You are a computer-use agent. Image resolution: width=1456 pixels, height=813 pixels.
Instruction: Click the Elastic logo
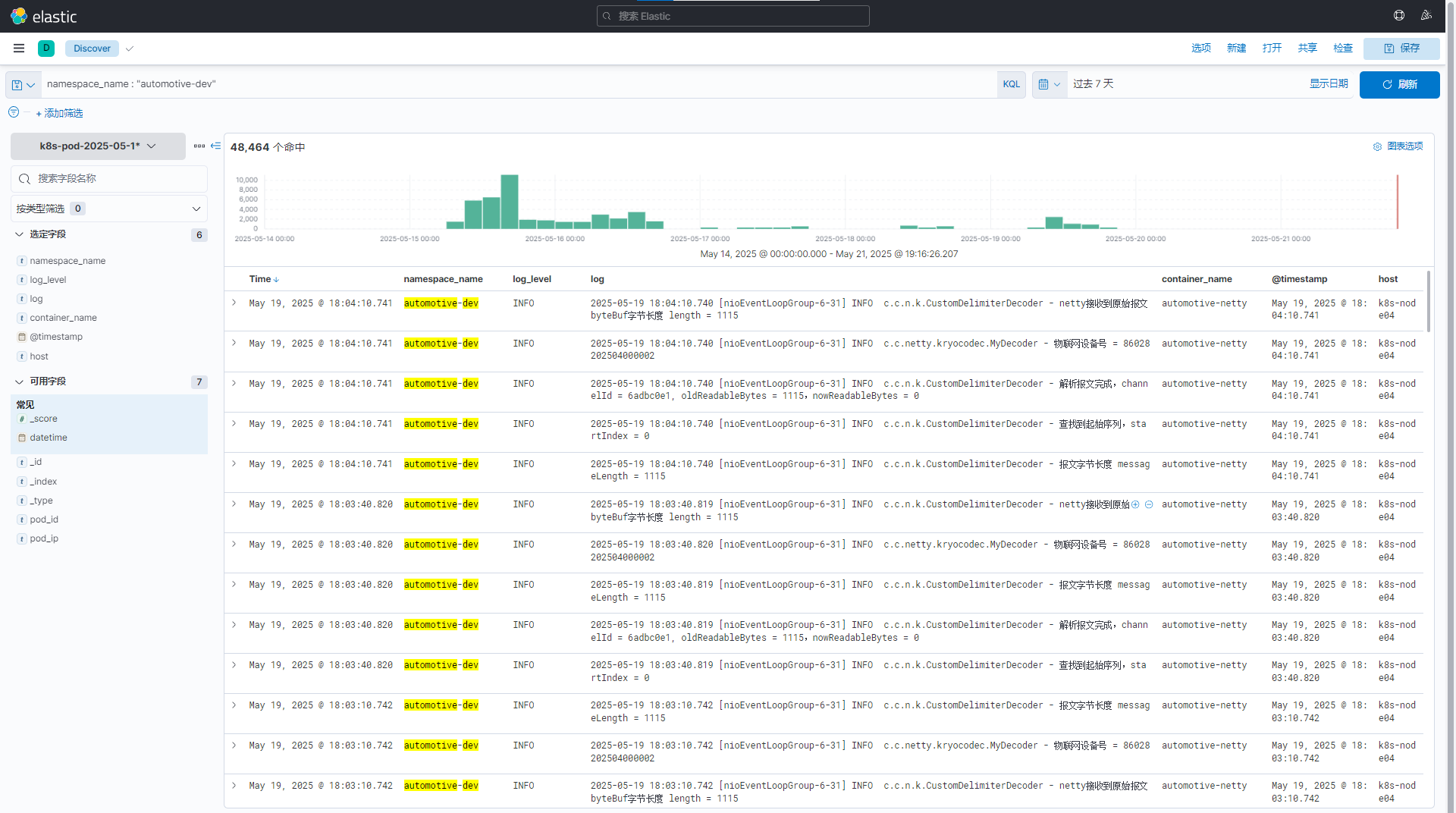click(44, 16)
